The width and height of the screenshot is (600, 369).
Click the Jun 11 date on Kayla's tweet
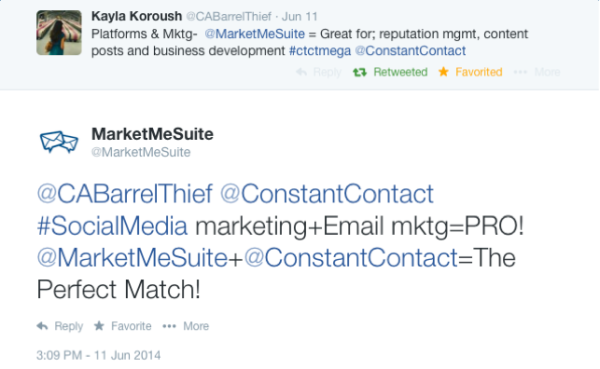click(x=300, y=16)
